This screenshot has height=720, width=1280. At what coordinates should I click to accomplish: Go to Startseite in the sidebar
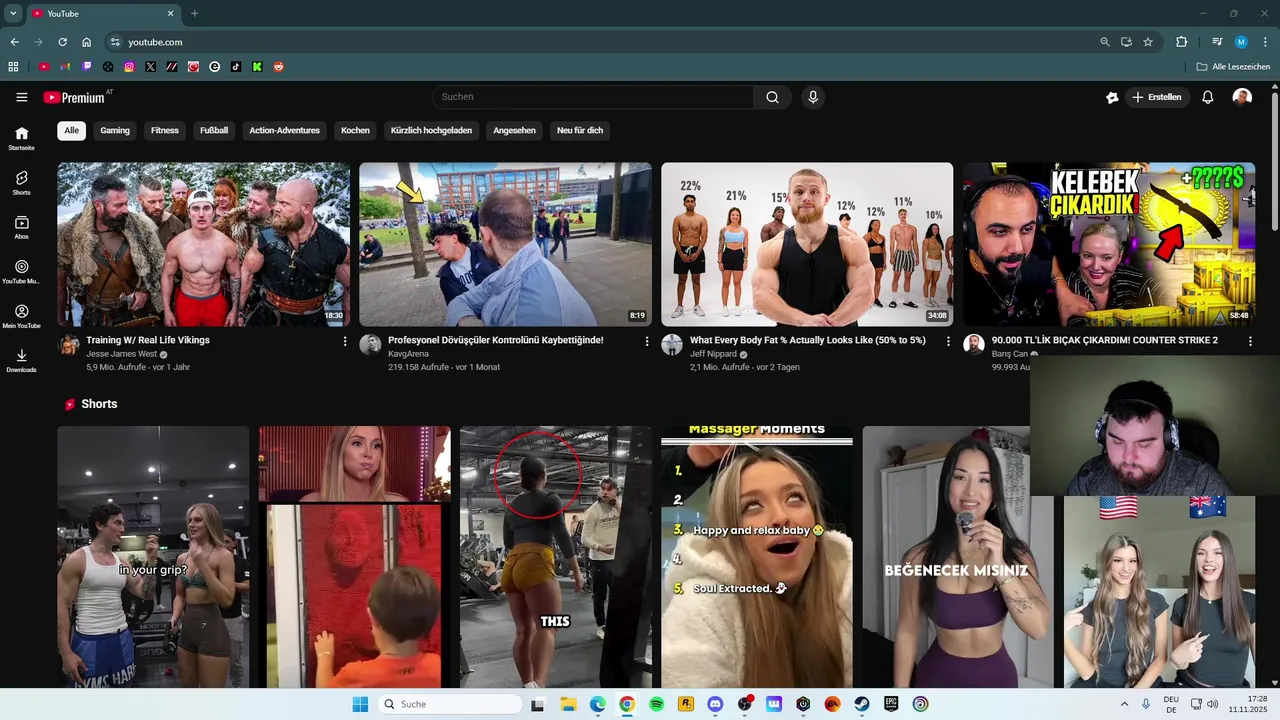point(21,138)
